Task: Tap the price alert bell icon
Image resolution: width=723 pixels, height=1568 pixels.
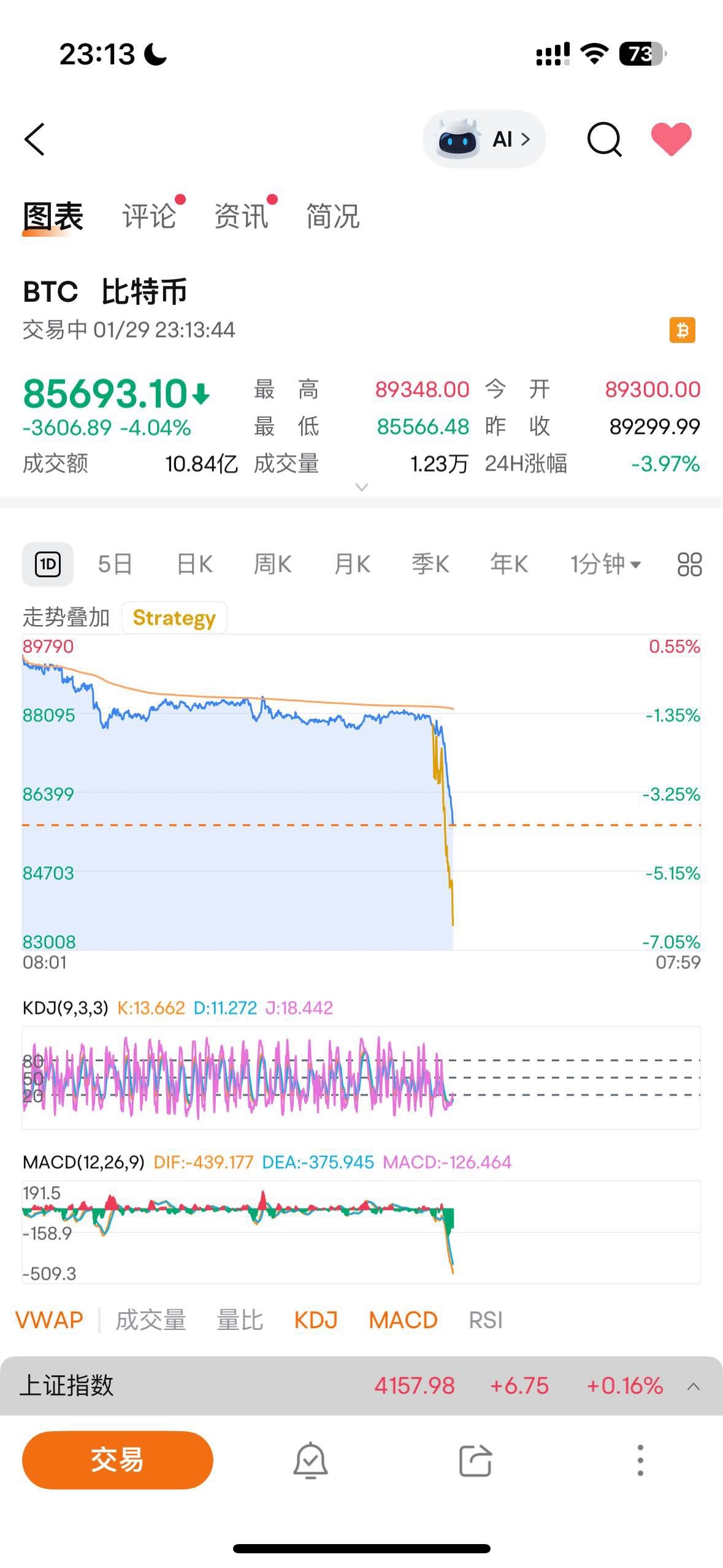Action: pos(310,1460)
